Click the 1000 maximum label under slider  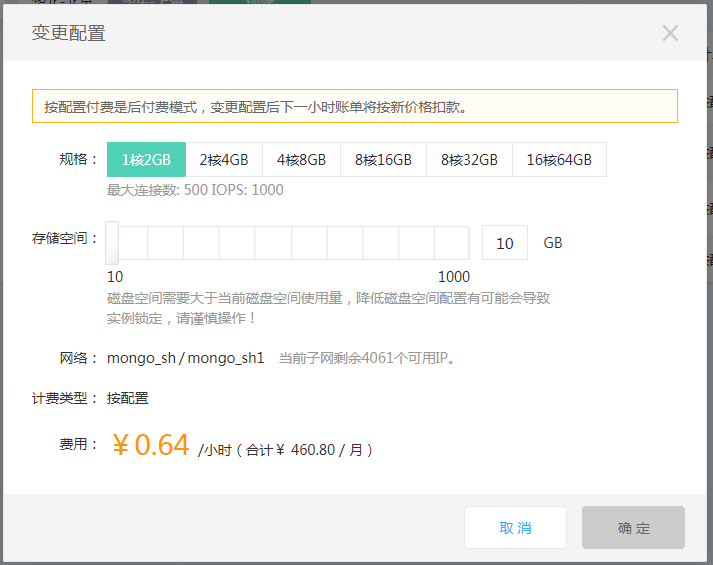[454, 276]
